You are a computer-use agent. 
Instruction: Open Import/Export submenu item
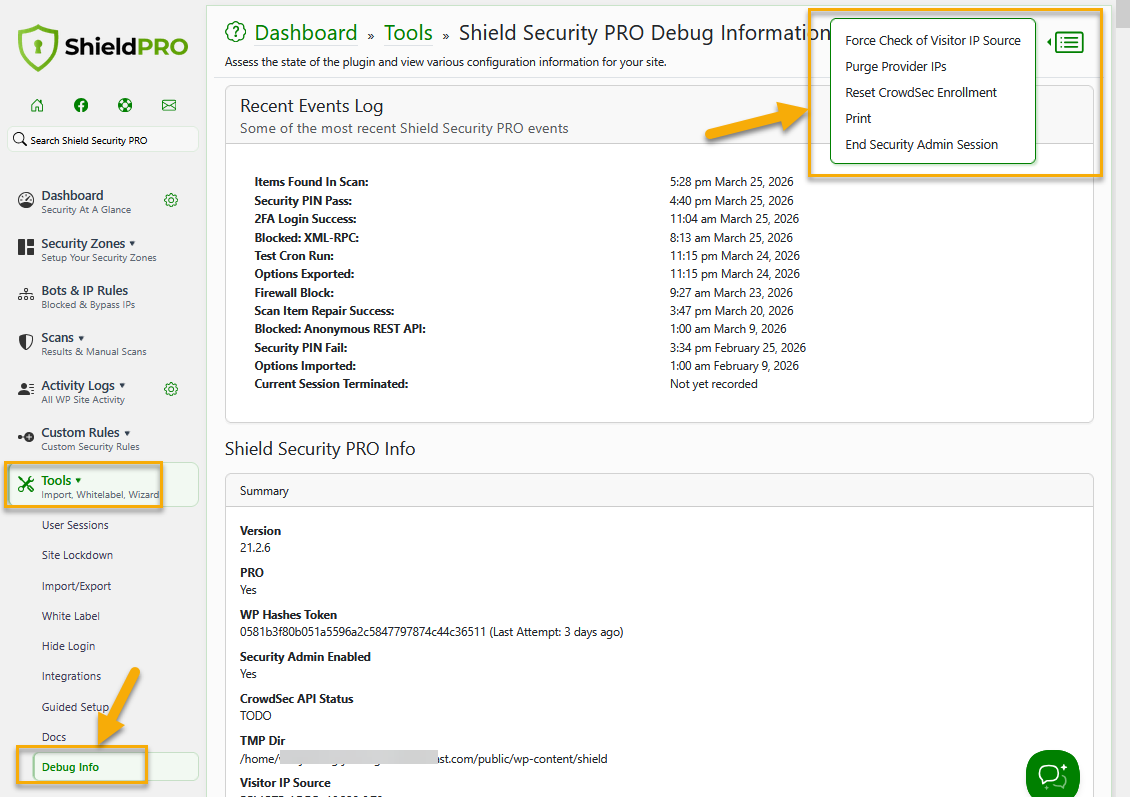coord(76,586)
